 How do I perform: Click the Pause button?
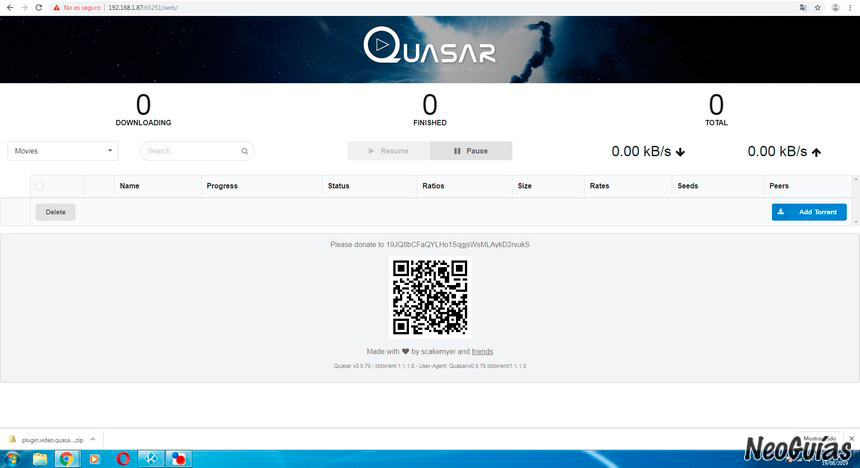click(471, 151)
